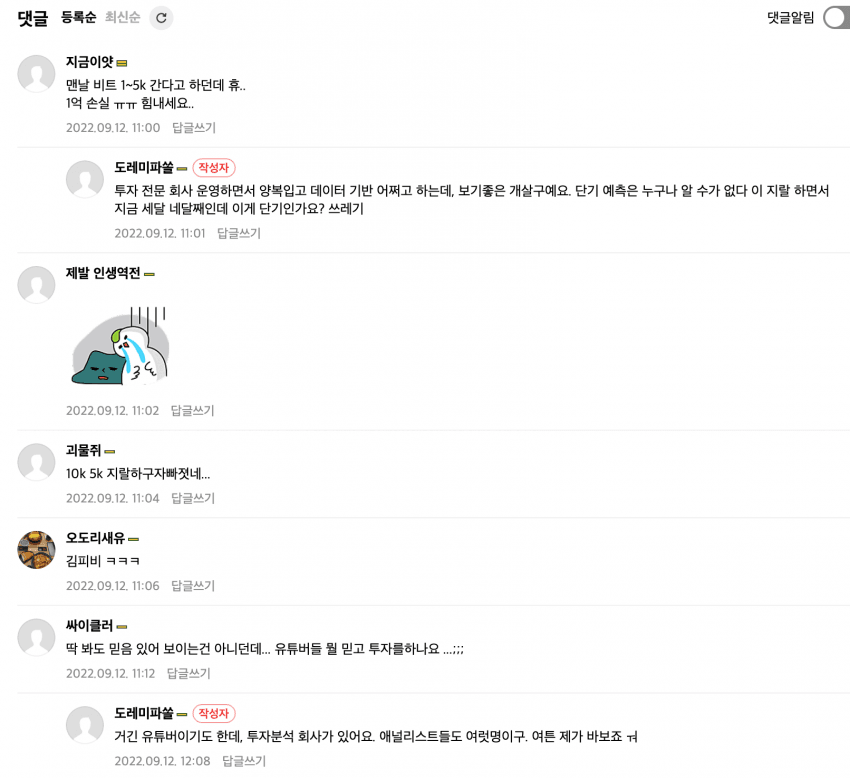The image size is (850, 778).
Task: Open 싸이클러 username link
Action: [x=89, y=626]
